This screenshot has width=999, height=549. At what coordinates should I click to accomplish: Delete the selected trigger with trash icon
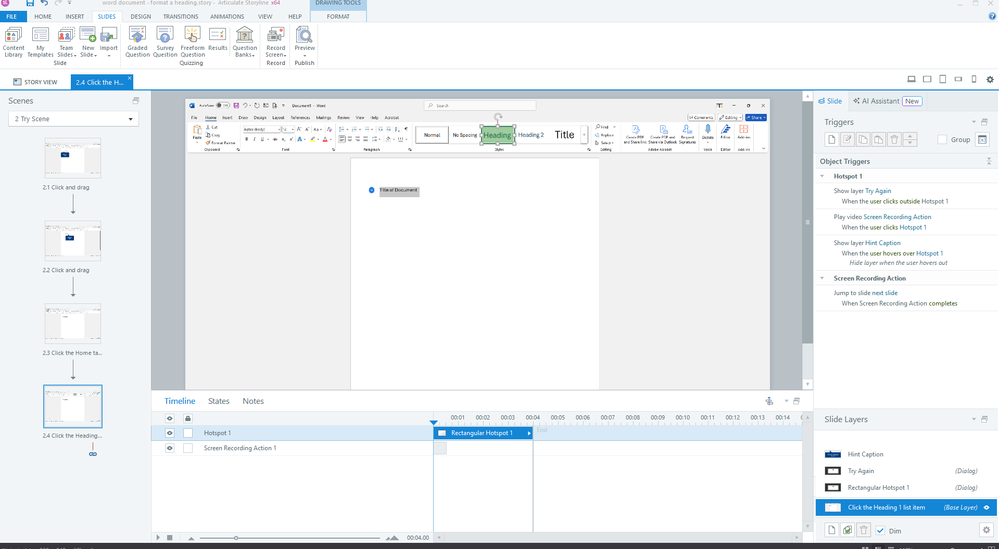(x=895, y=139)
